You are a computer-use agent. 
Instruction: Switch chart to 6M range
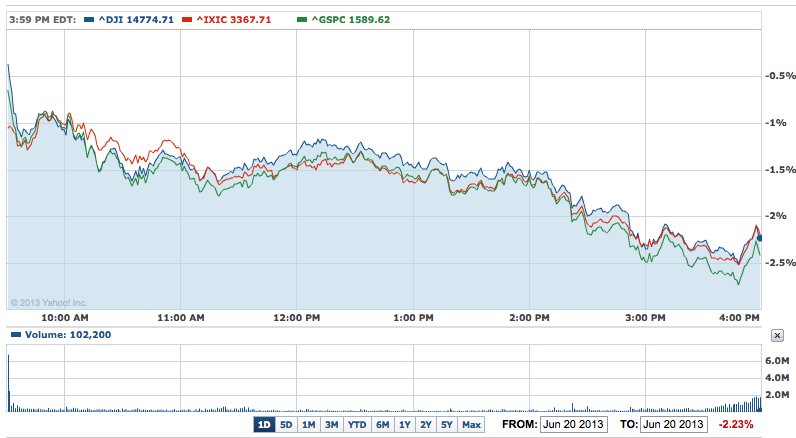click(382, 425)
